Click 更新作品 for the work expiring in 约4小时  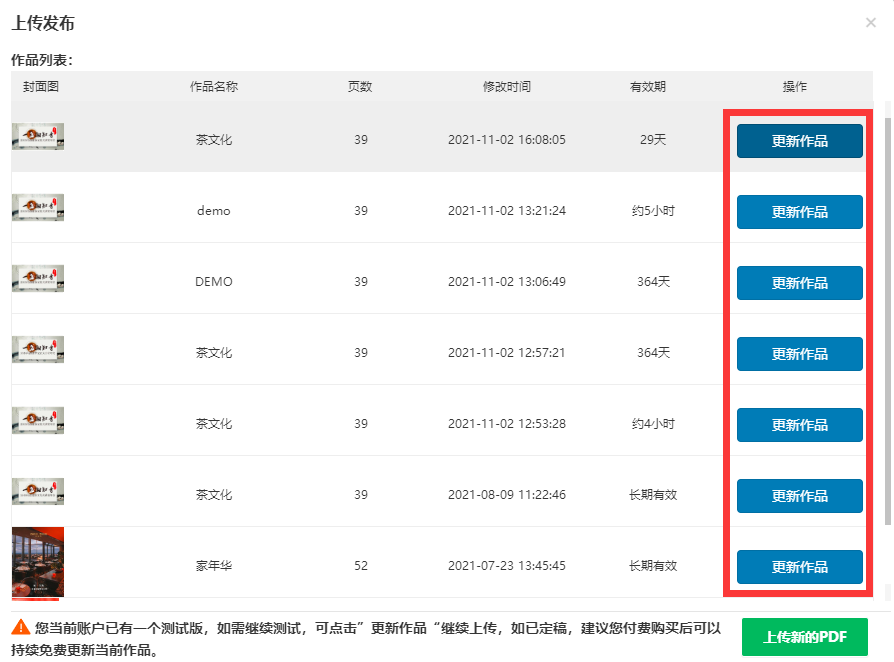click(799, 425)
